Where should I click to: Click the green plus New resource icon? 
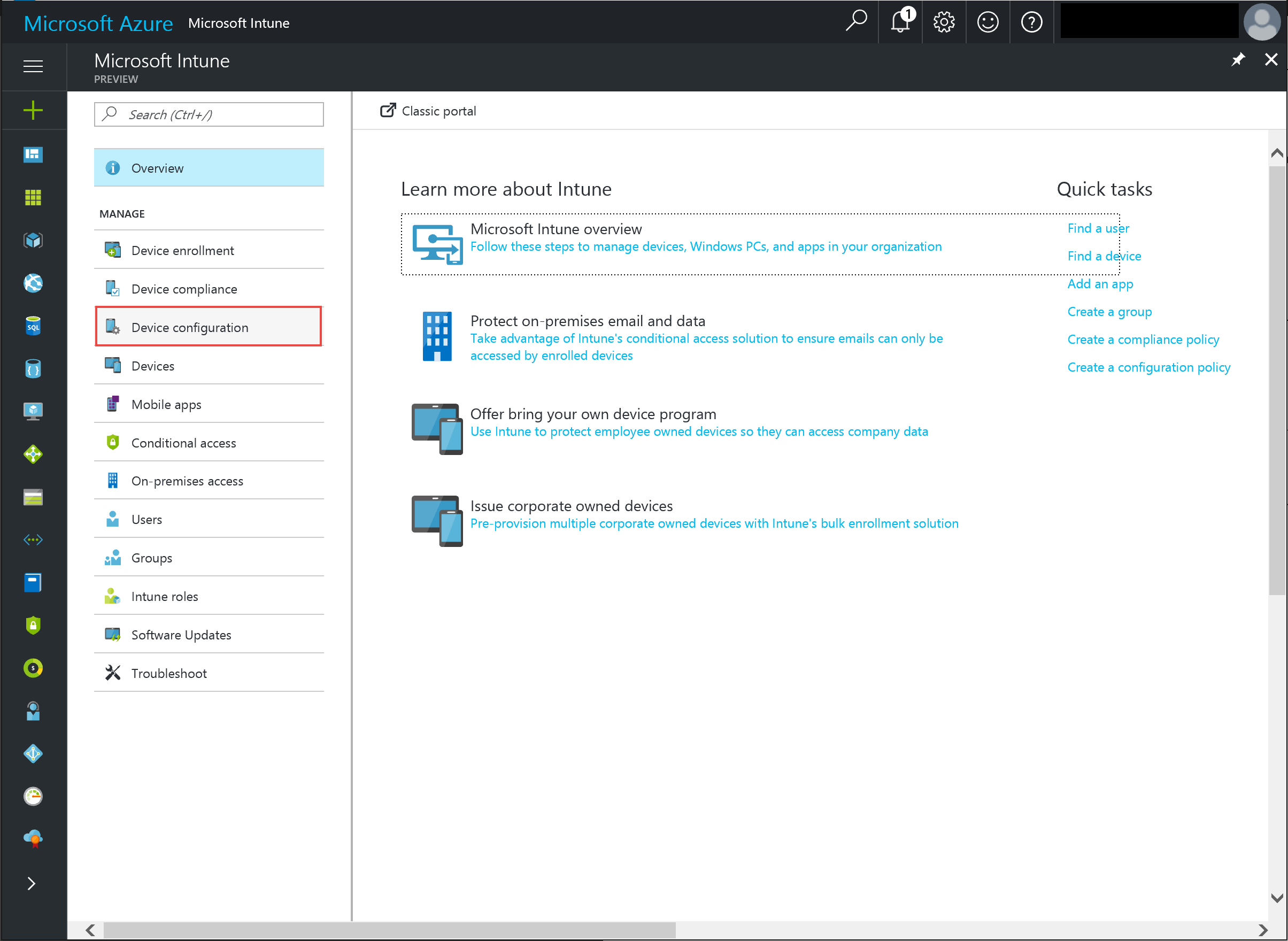[33, 110]
